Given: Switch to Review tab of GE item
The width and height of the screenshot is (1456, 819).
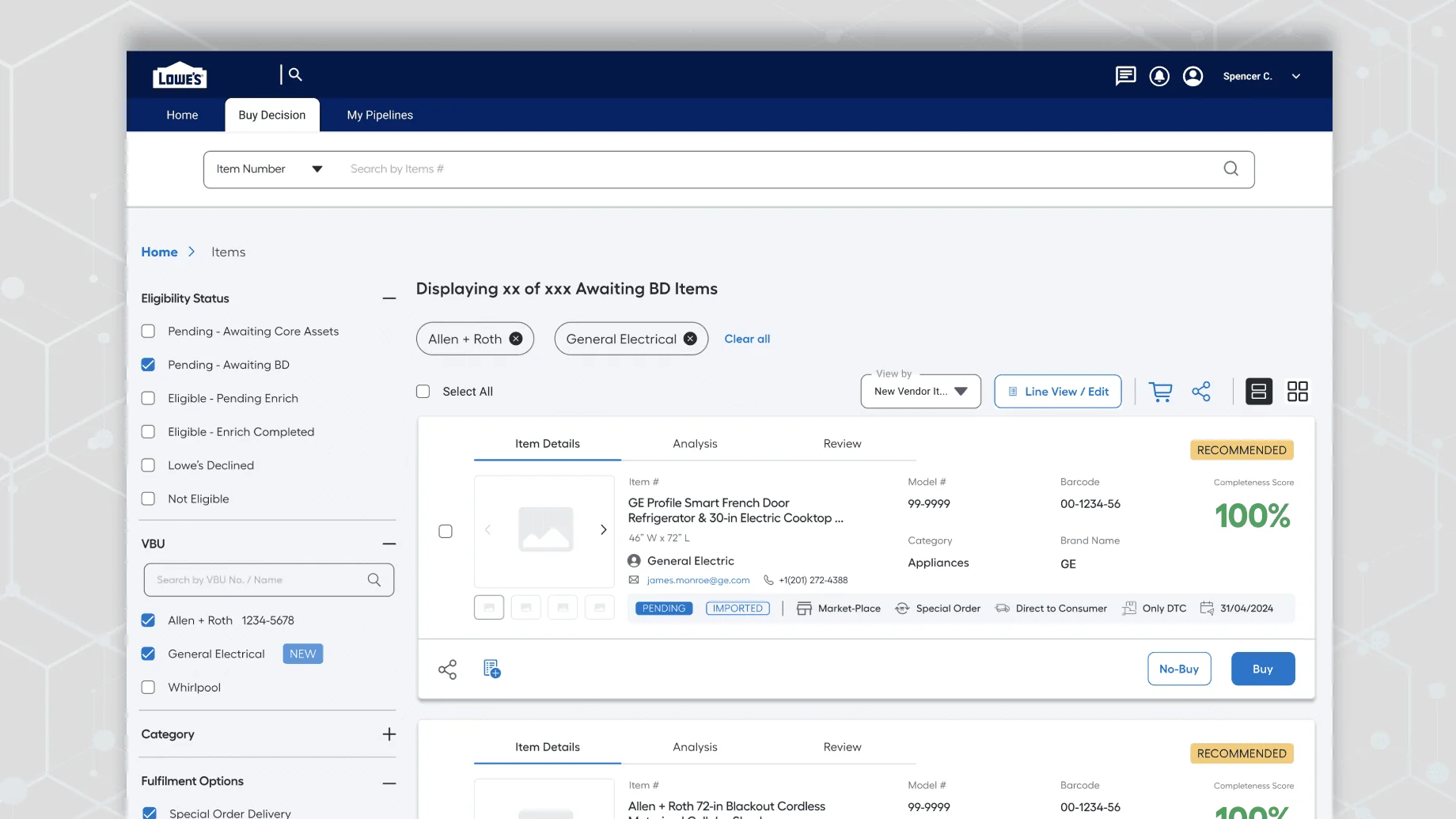Looking at the screenshot, I should 842,444.
